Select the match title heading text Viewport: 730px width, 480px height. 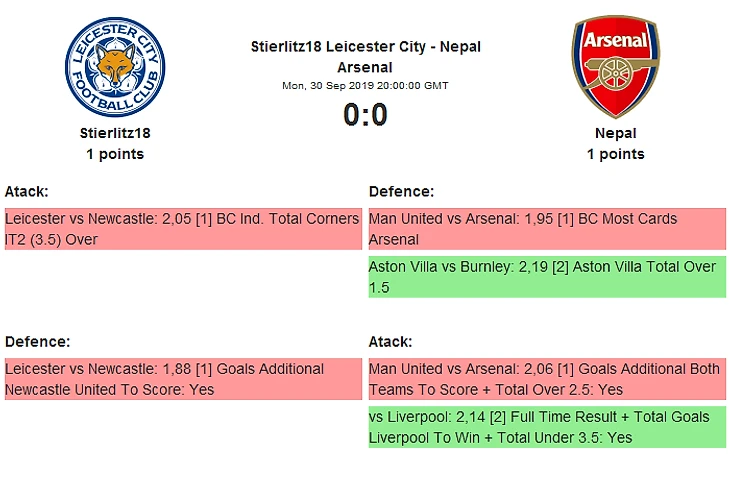tap(364, 56)
